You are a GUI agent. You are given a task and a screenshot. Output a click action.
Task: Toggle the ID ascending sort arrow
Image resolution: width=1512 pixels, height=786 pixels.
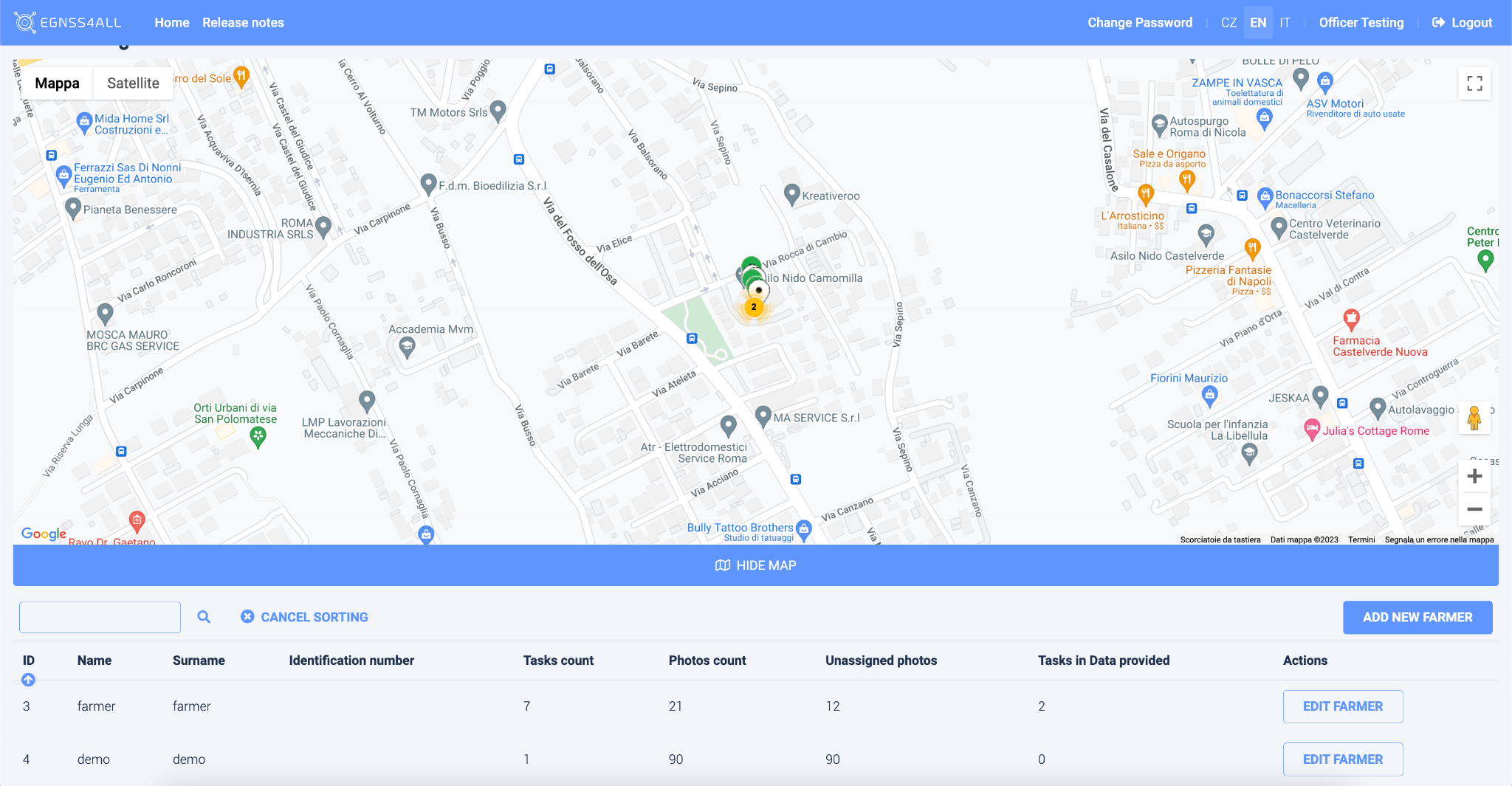click(28, 680)
